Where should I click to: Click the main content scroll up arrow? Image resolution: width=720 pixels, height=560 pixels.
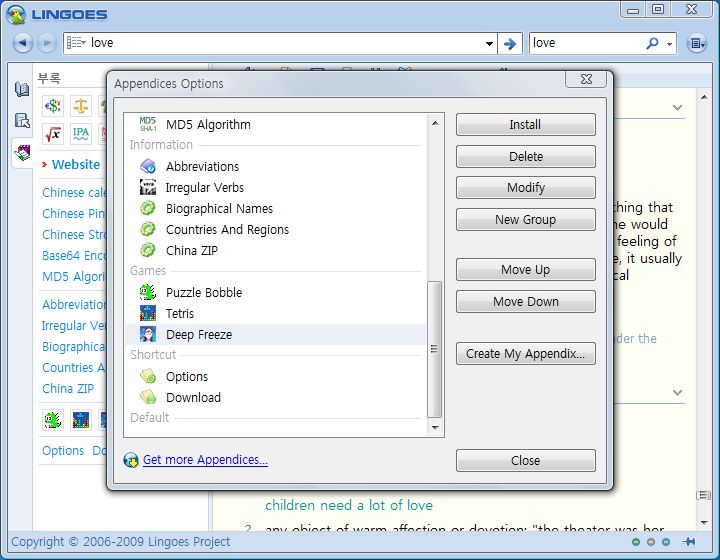point(704,97)
